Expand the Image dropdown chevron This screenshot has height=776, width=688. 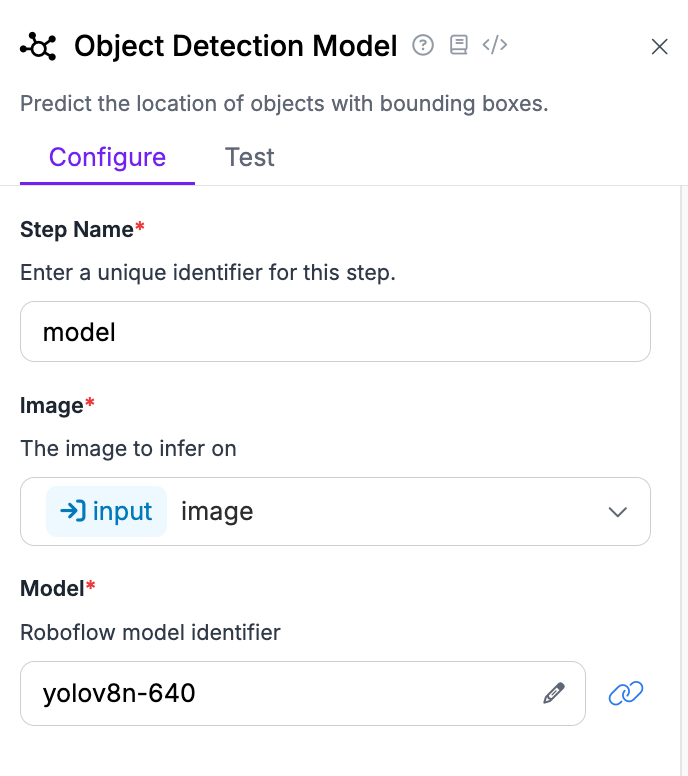[x=618, y=512]
